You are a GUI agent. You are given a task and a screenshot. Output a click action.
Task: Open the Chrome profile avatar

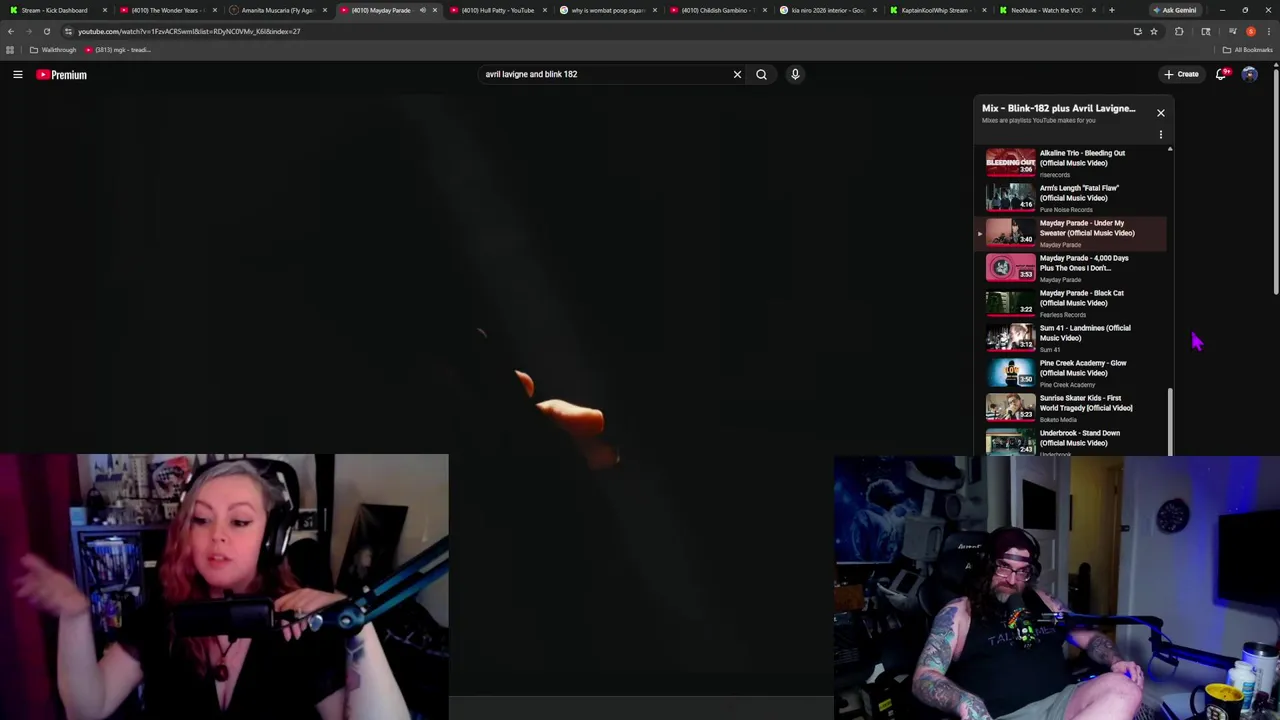(x=1250, y=31)
